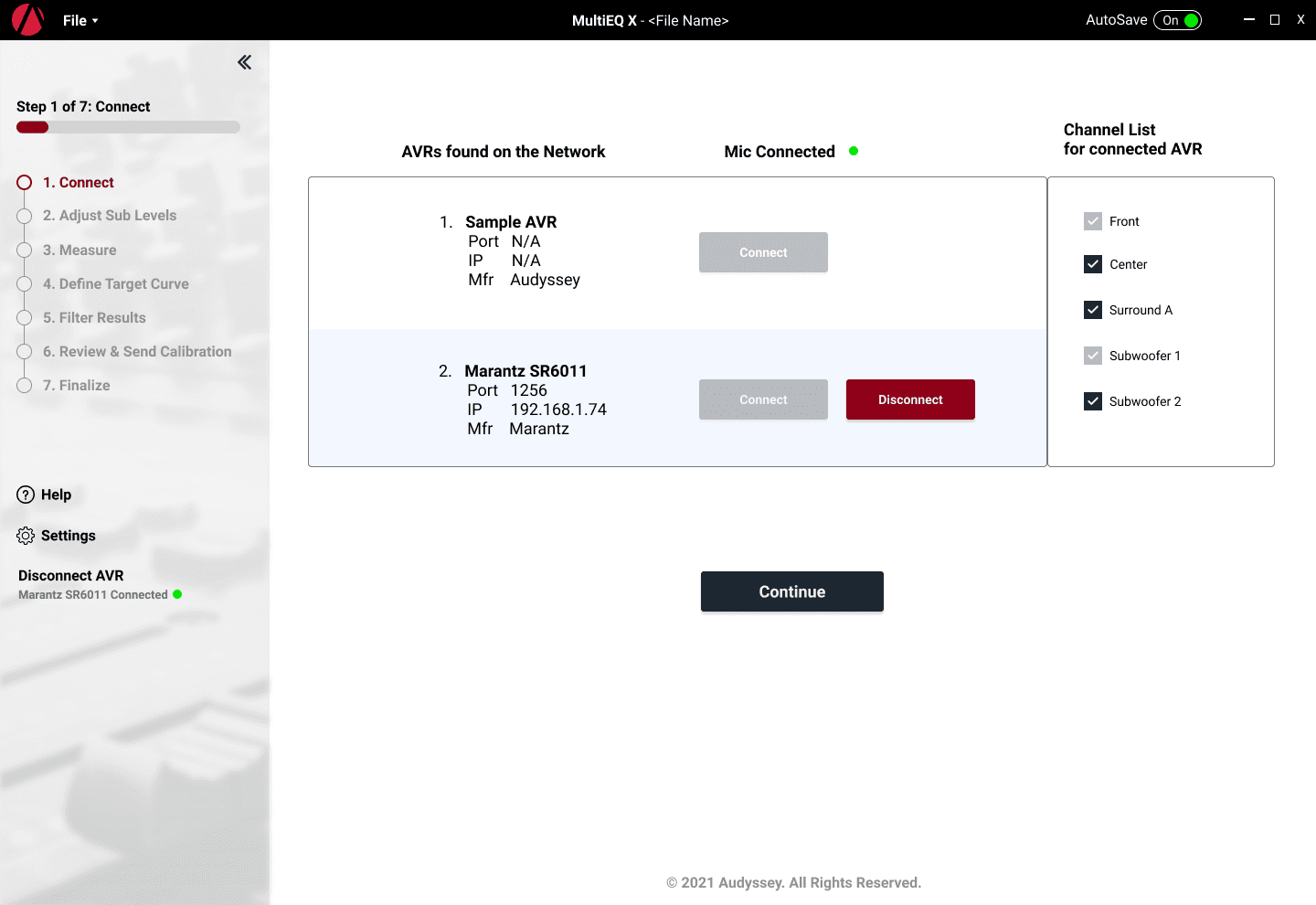Open the Help link in sidebar
This screenshot has height=905, width=1316.
click(56, 495)
